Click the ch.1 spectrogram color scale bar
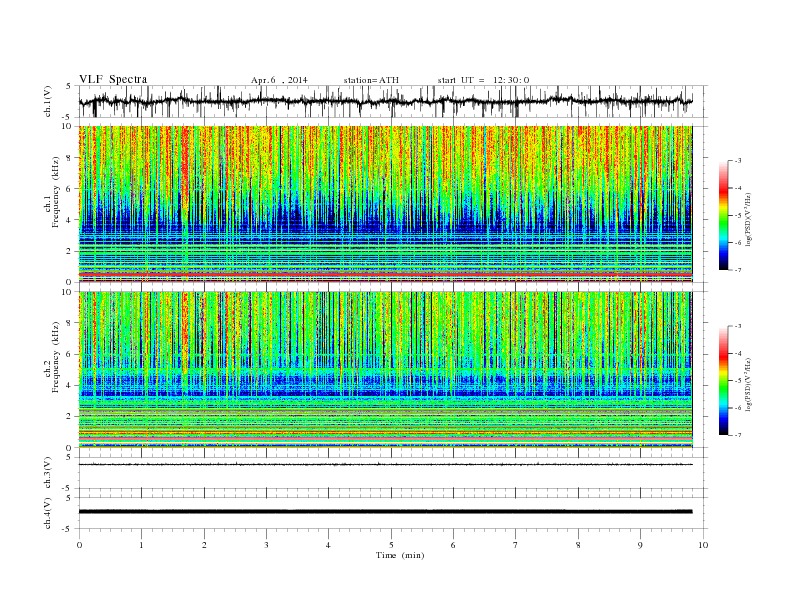Viewport: 792px width, 612px height. (x=723, y=215)
